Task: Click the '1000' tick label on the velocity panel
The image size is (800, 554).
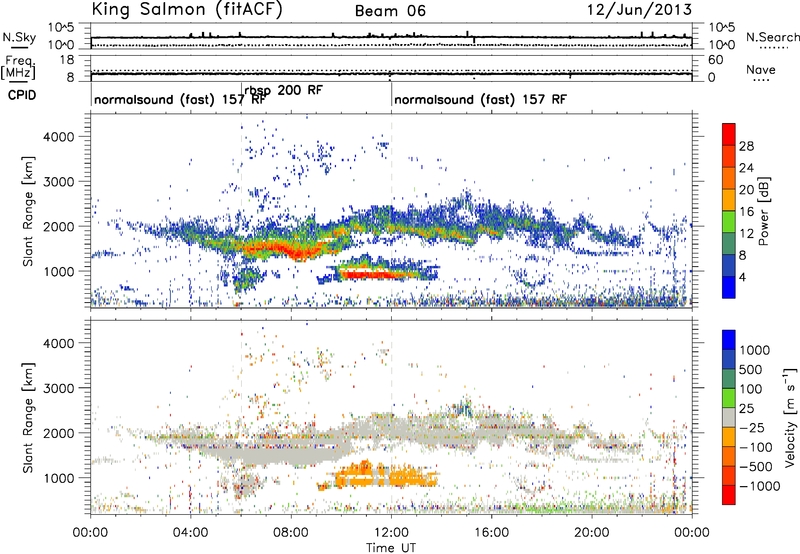Action: pyautogui.click(x=59, y=478)
